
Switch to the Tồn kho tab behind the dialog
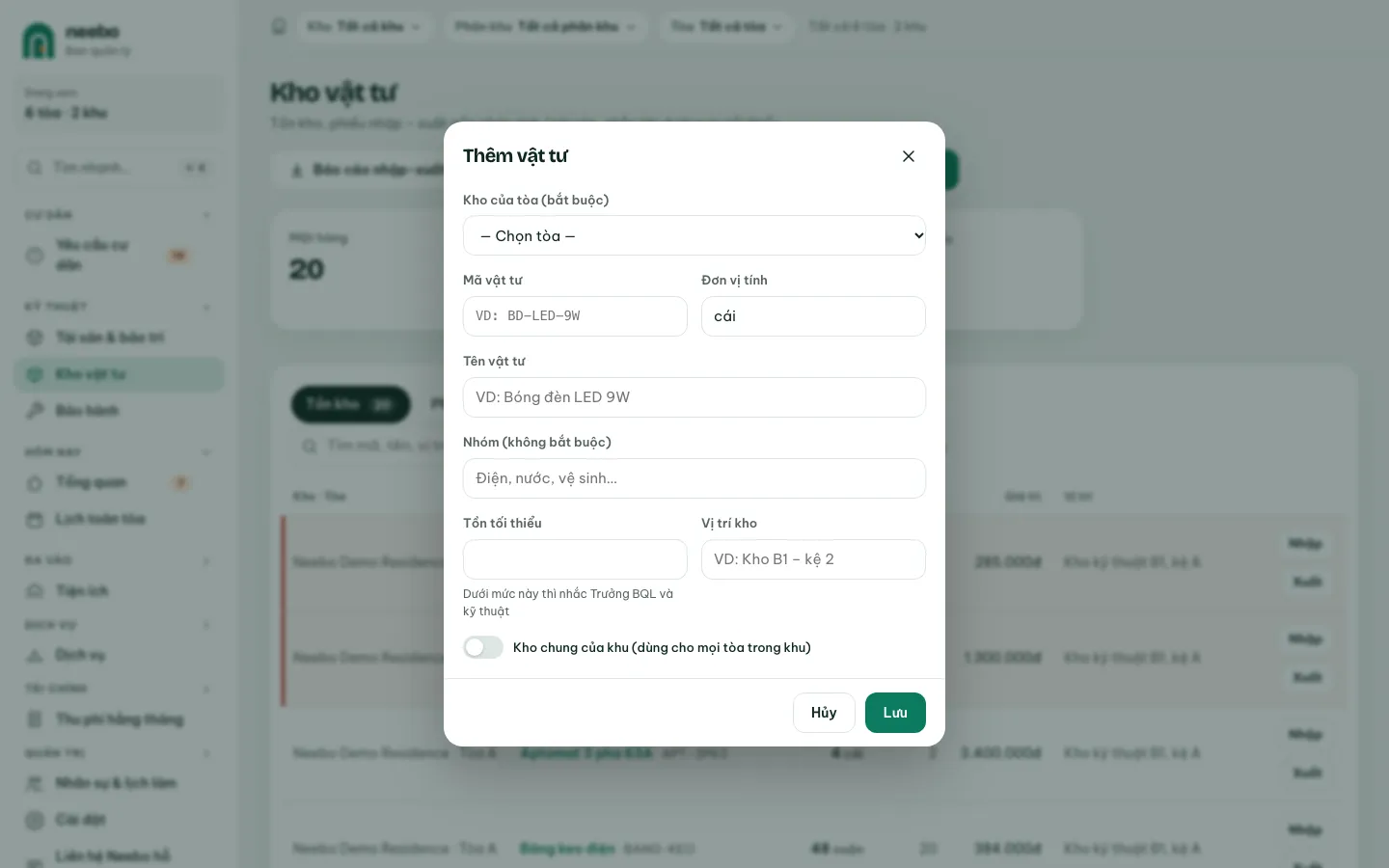click(x=350, y=404)
